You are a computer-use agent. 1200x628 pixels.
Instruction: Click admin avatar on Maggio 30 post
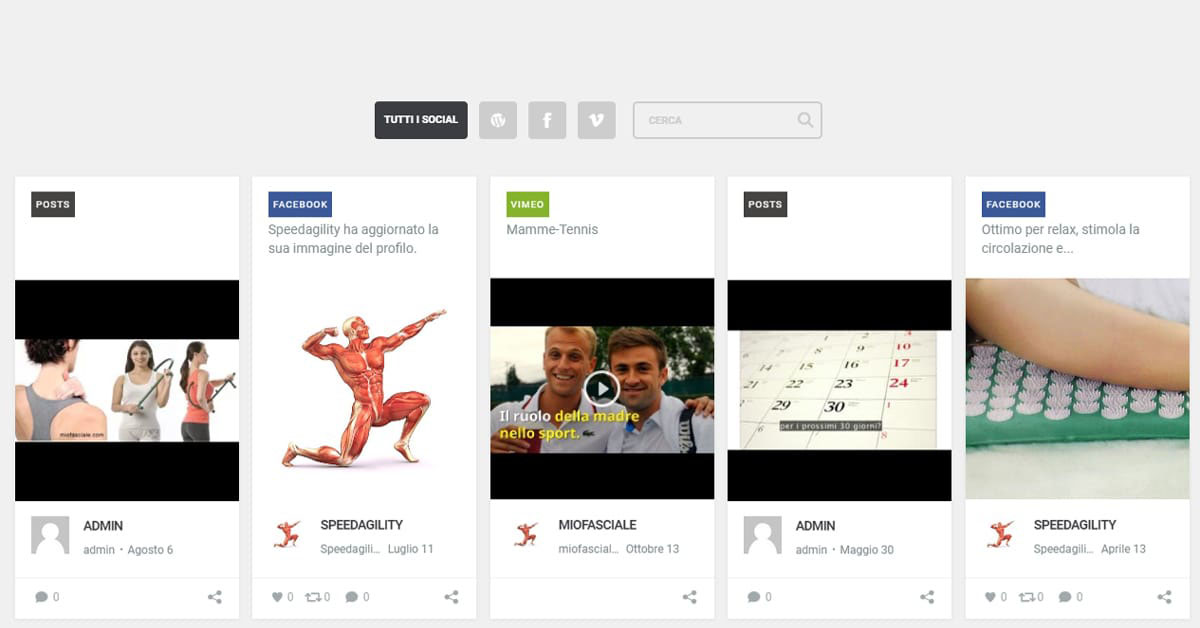(763, 535)
